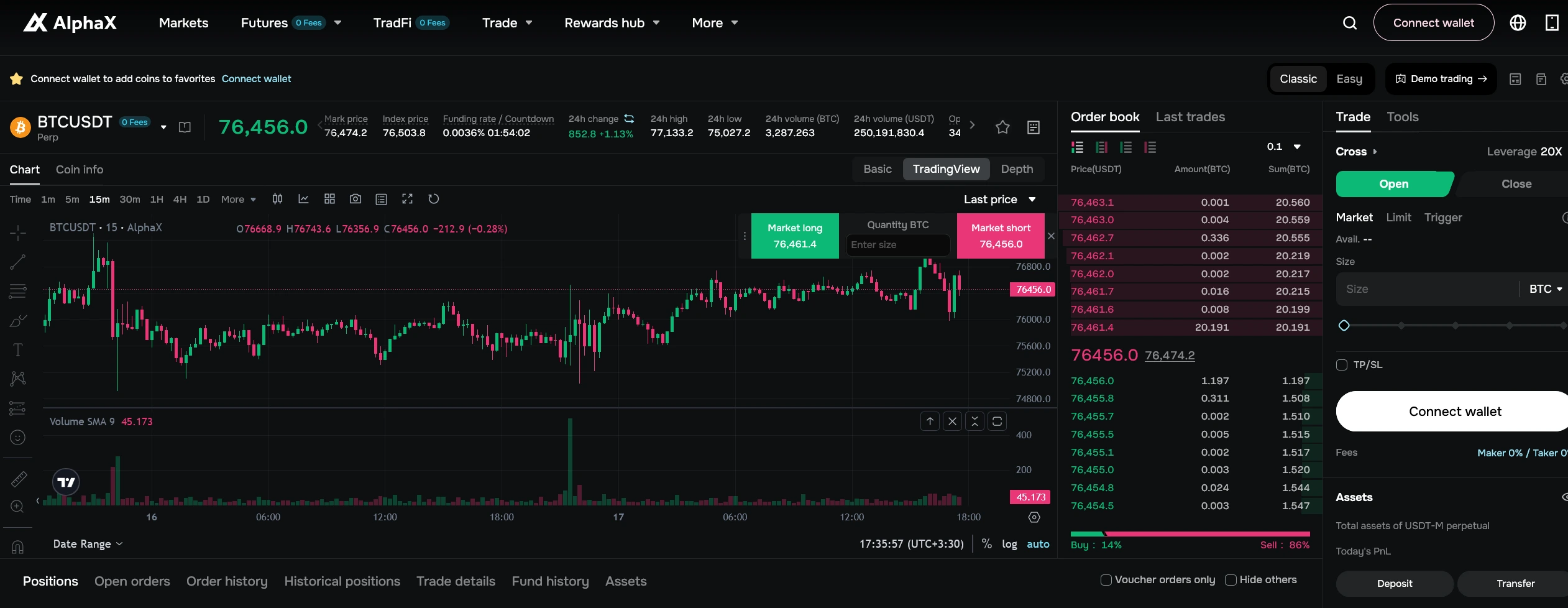Enter fullscreen chart mode

[x=407, y=199]
